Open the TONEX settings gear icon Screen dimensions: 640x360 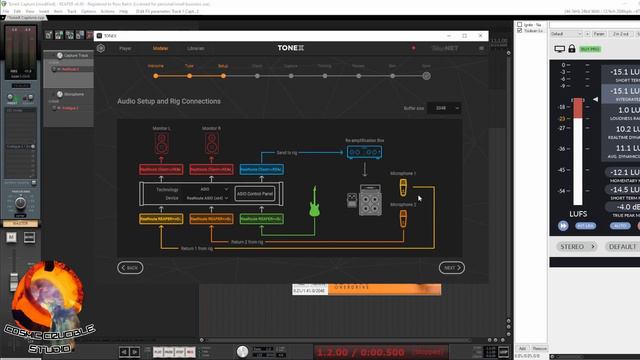pyautogui.click(x=101, y=48)
